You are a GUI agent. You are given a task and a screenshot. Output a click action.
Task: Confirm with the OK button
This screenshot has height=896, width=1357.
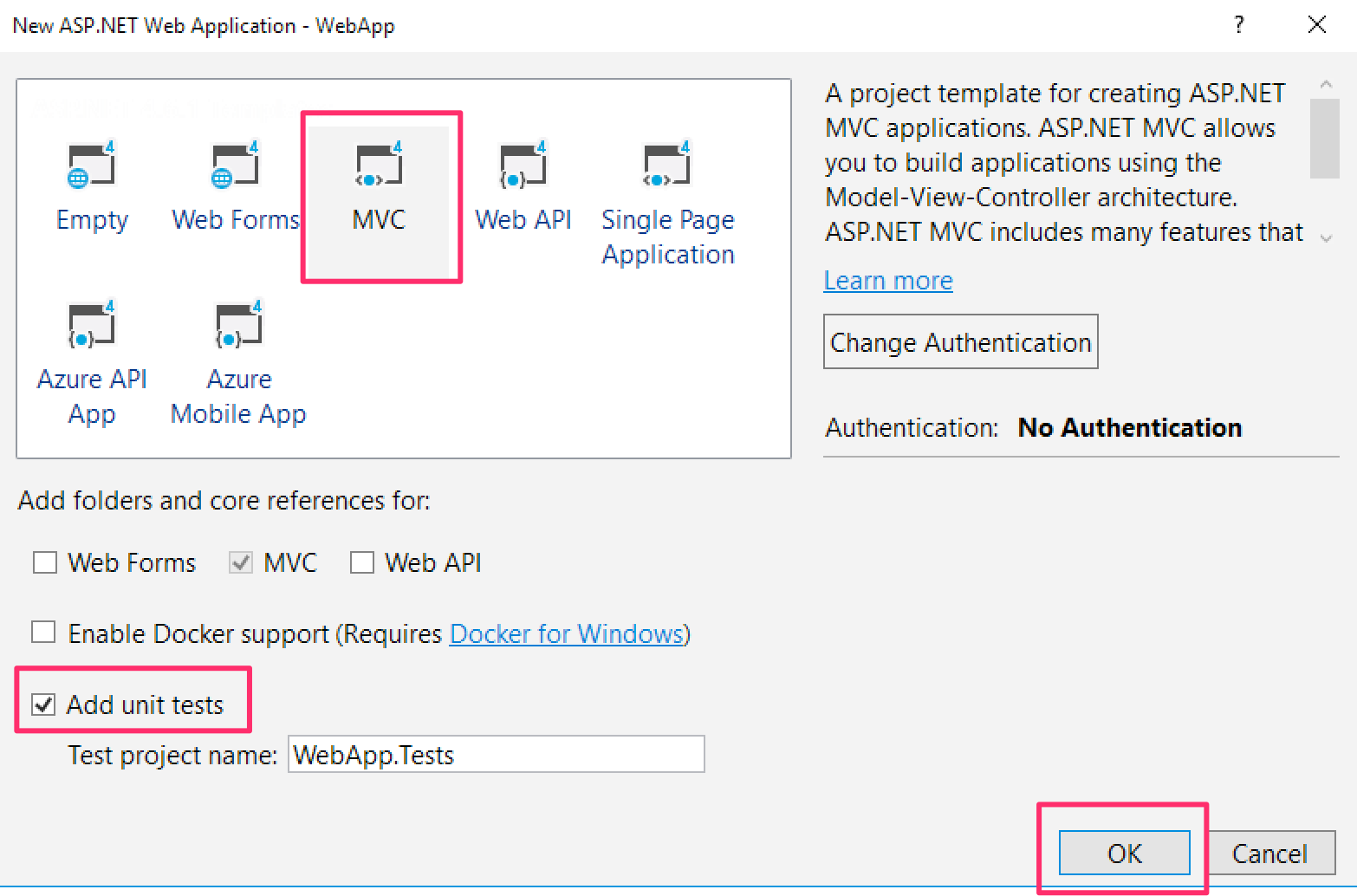tap(1125, 854)
